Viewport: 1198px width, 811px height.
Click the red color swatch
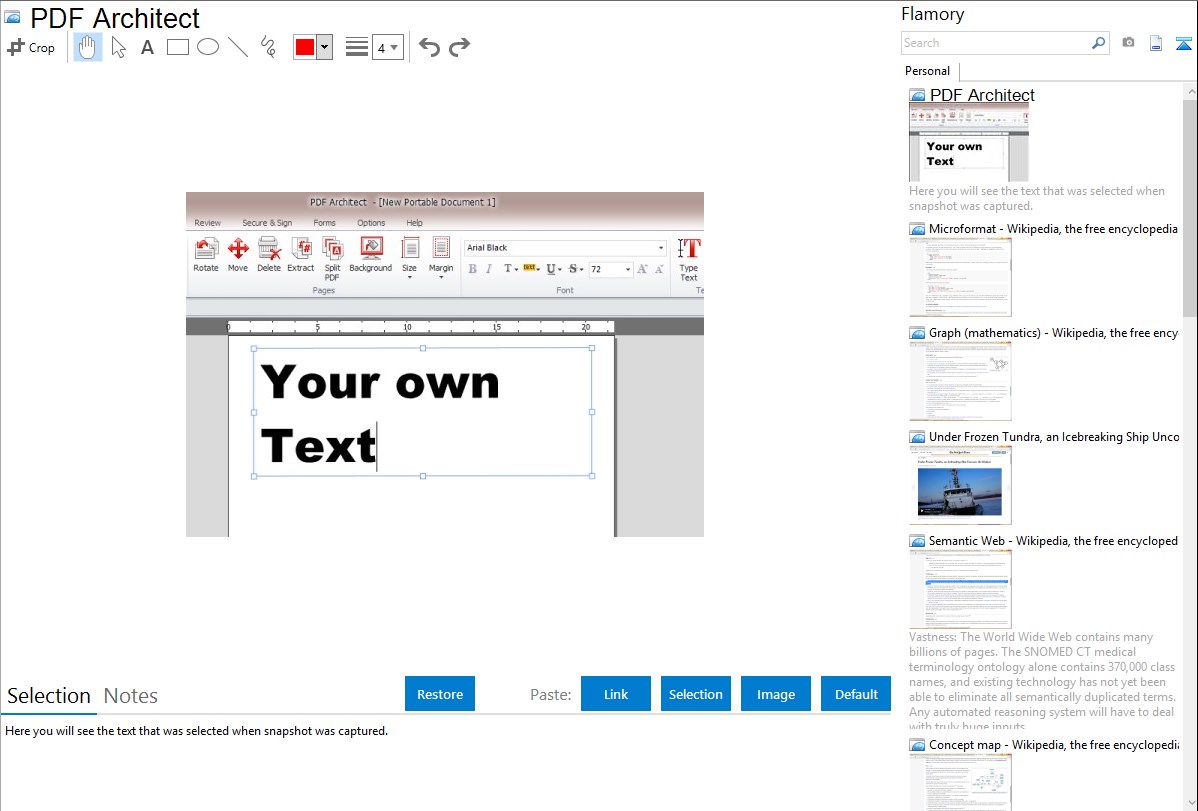[305, 47]
